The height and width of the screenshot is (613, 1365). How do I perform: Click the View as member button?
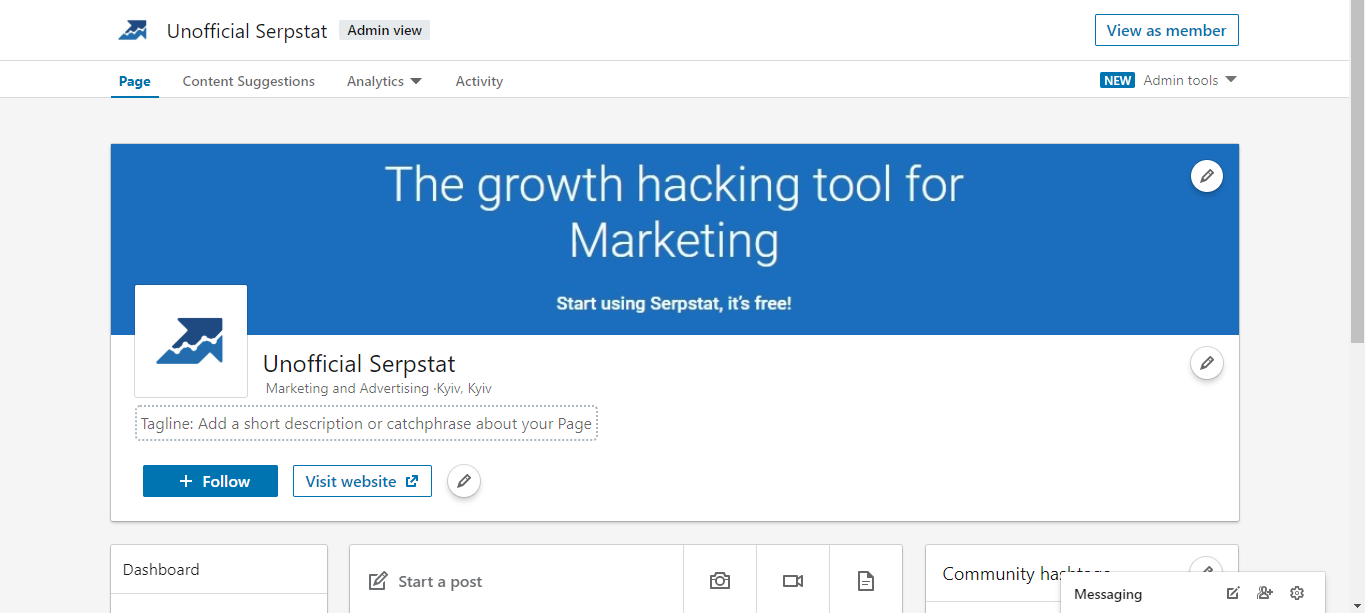pos(1167,30)
